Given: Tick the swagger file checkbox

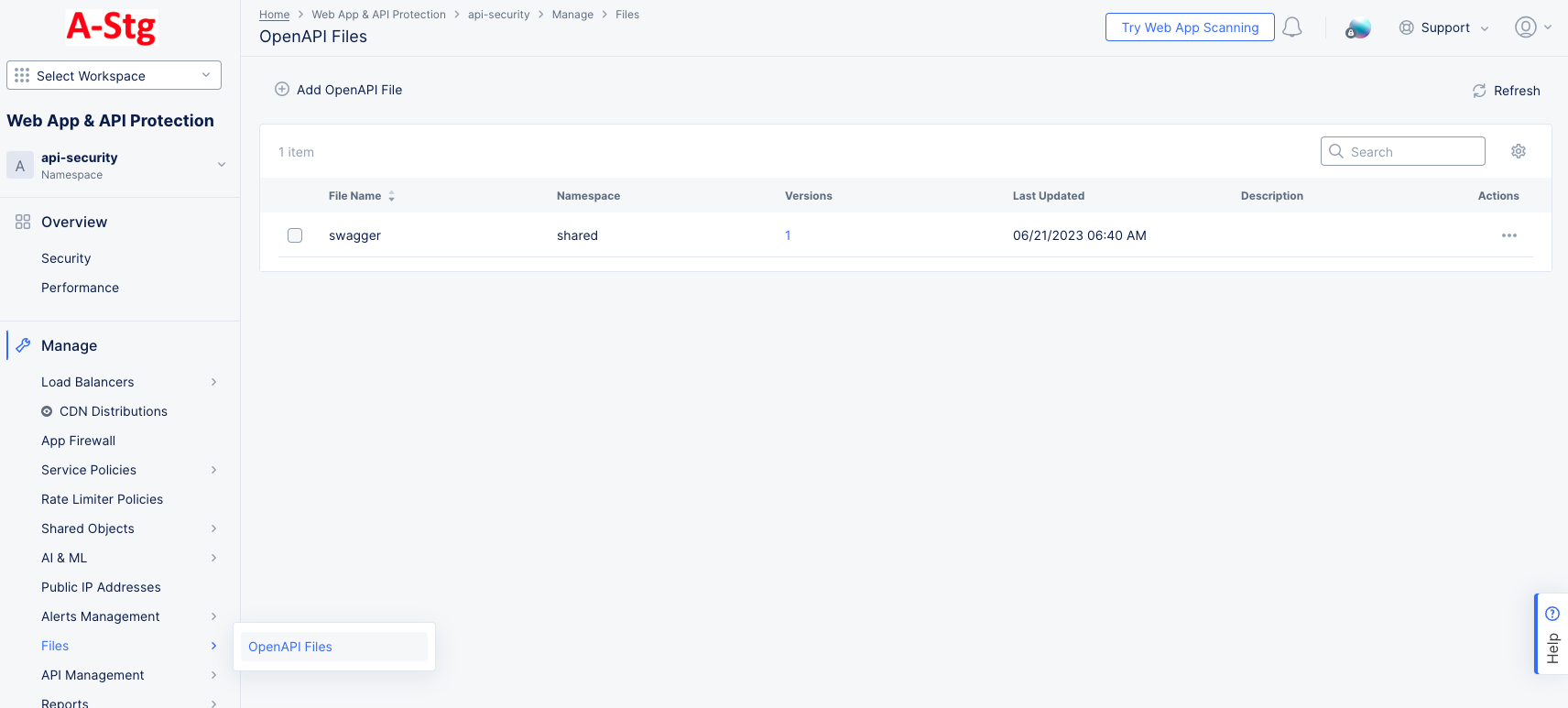Looking at the screenshot, I should tap(295, 235).
